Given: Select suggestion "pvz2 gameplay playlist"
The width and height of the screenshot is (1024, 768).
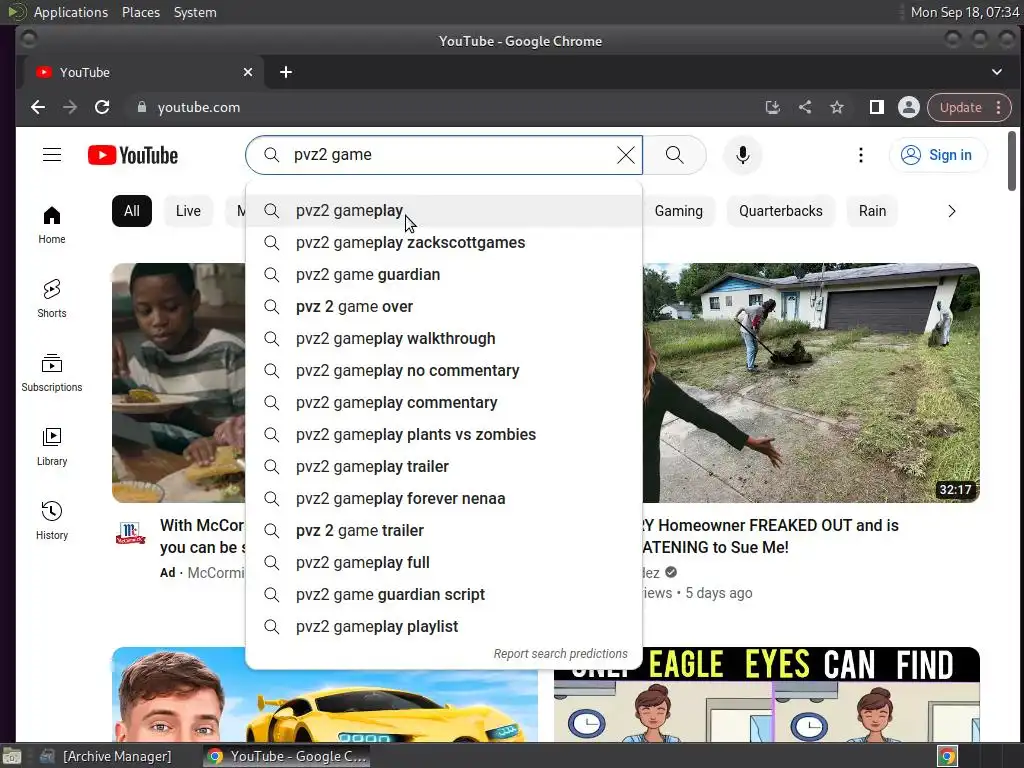Looking at the screenshot, I should 444,627.
